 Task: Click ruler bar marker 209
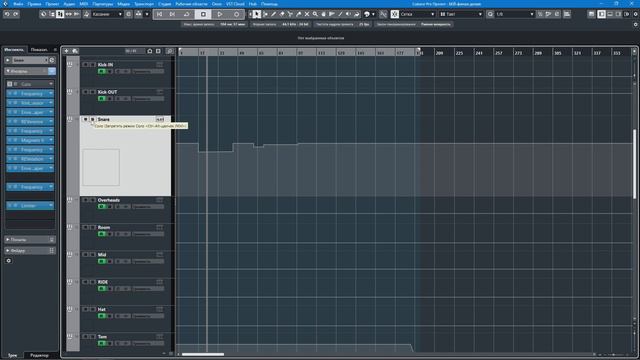(x=440, y=53)
